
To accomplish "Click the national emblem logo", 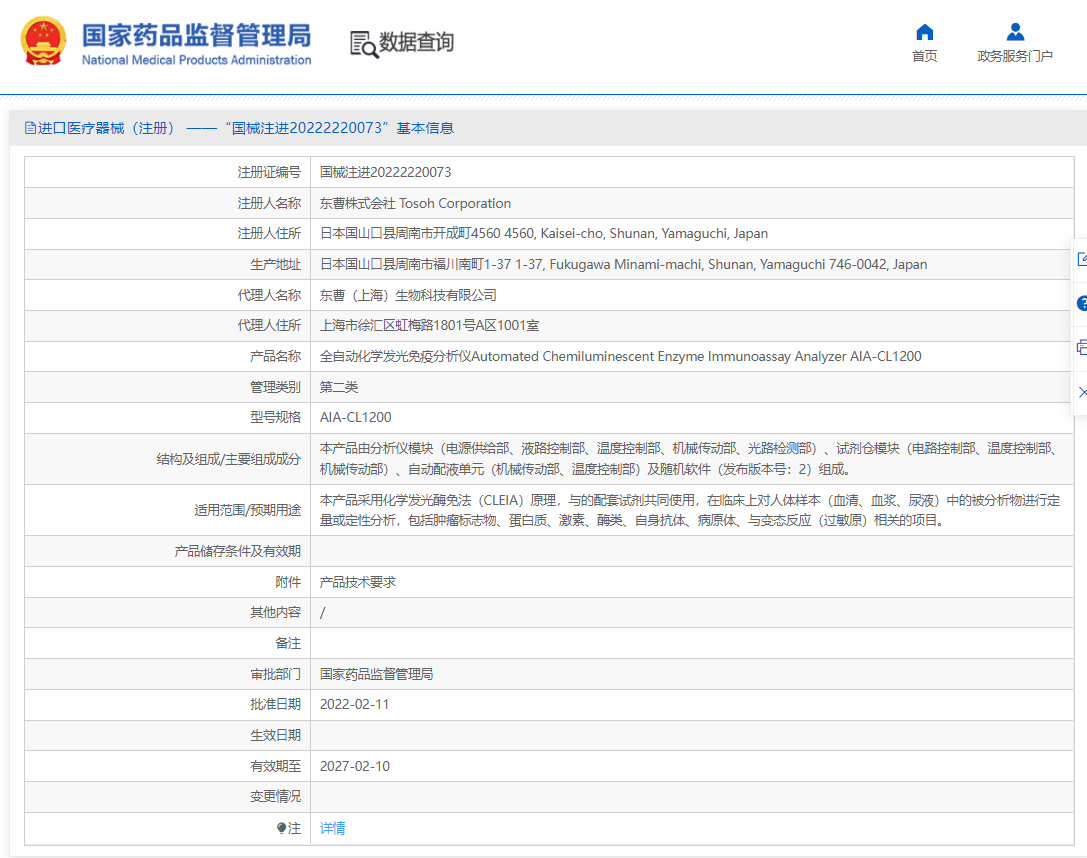I will [43, 41].
